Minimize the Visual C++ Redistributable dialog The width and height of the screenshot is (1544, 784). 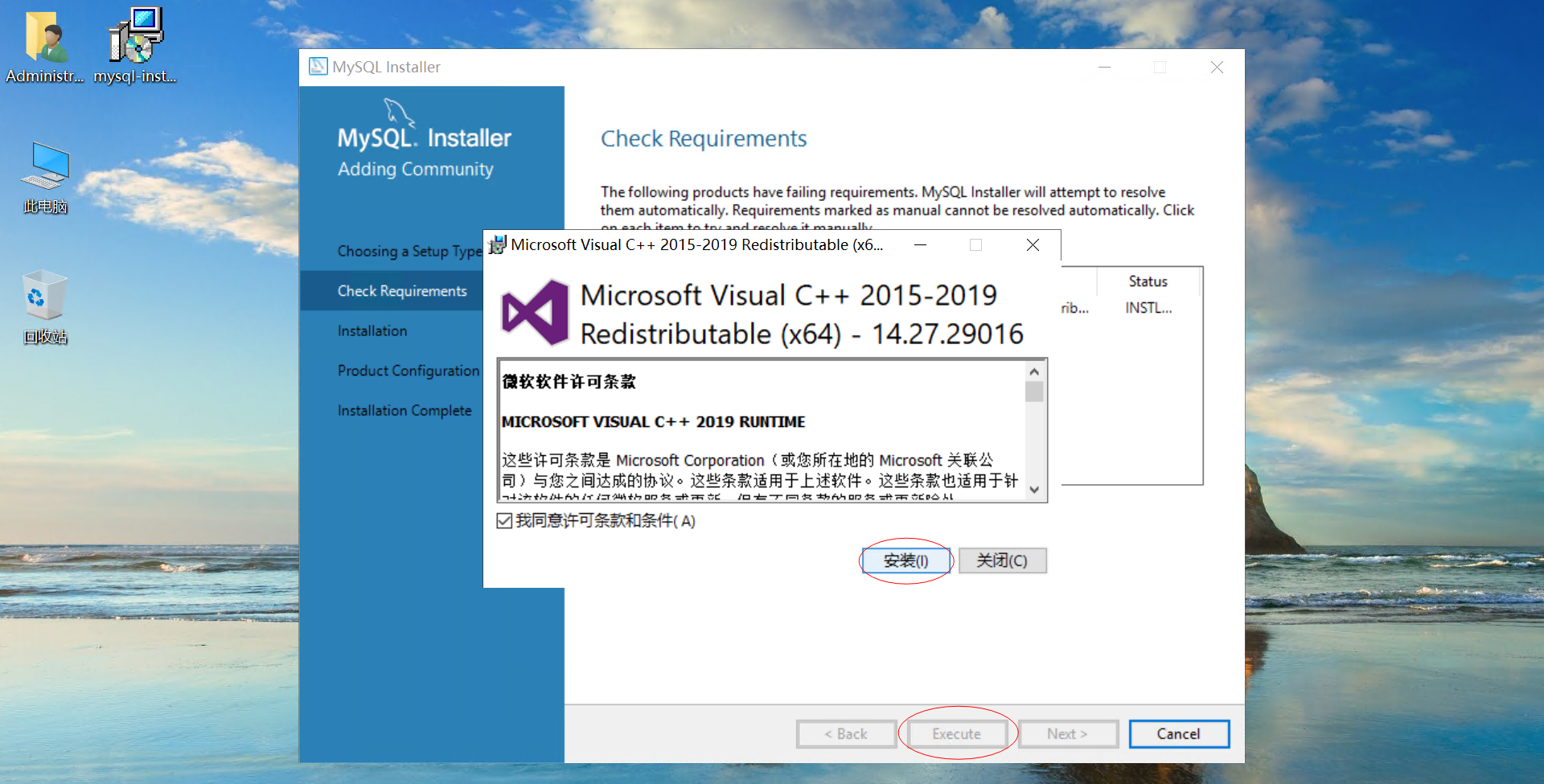(x=921, y=244)
